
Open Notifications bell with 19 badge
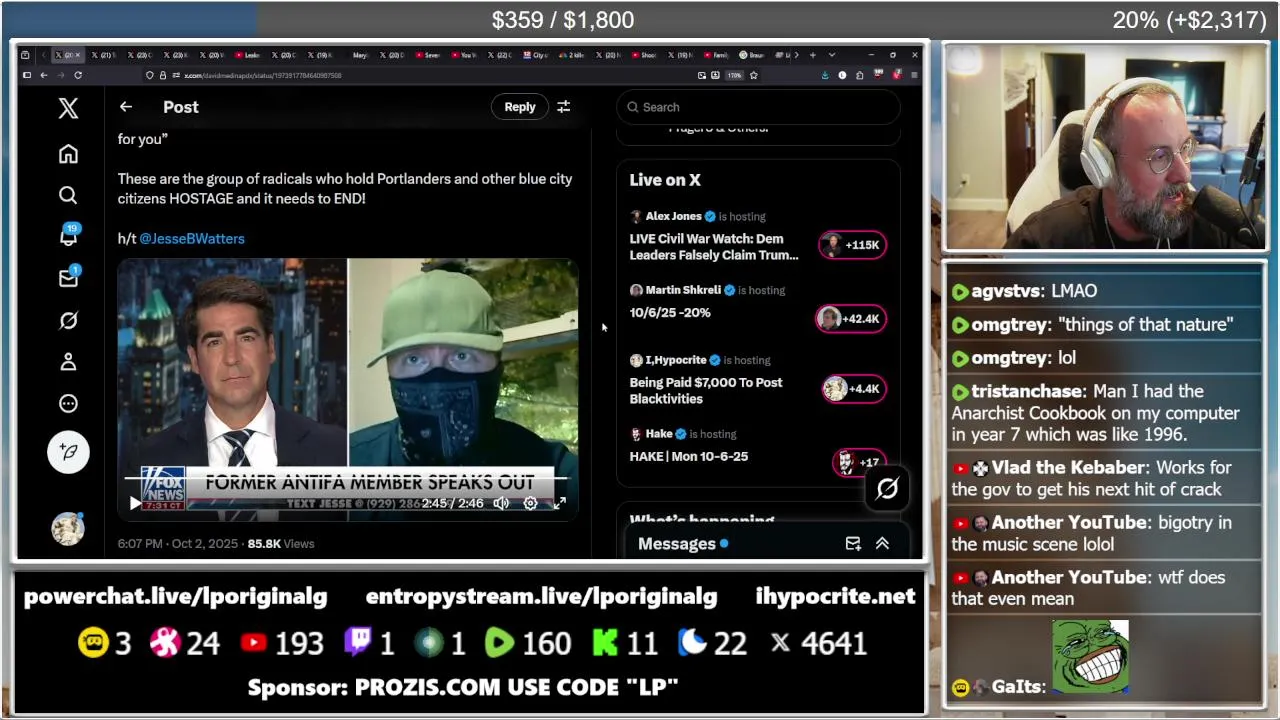click(68, 236)
